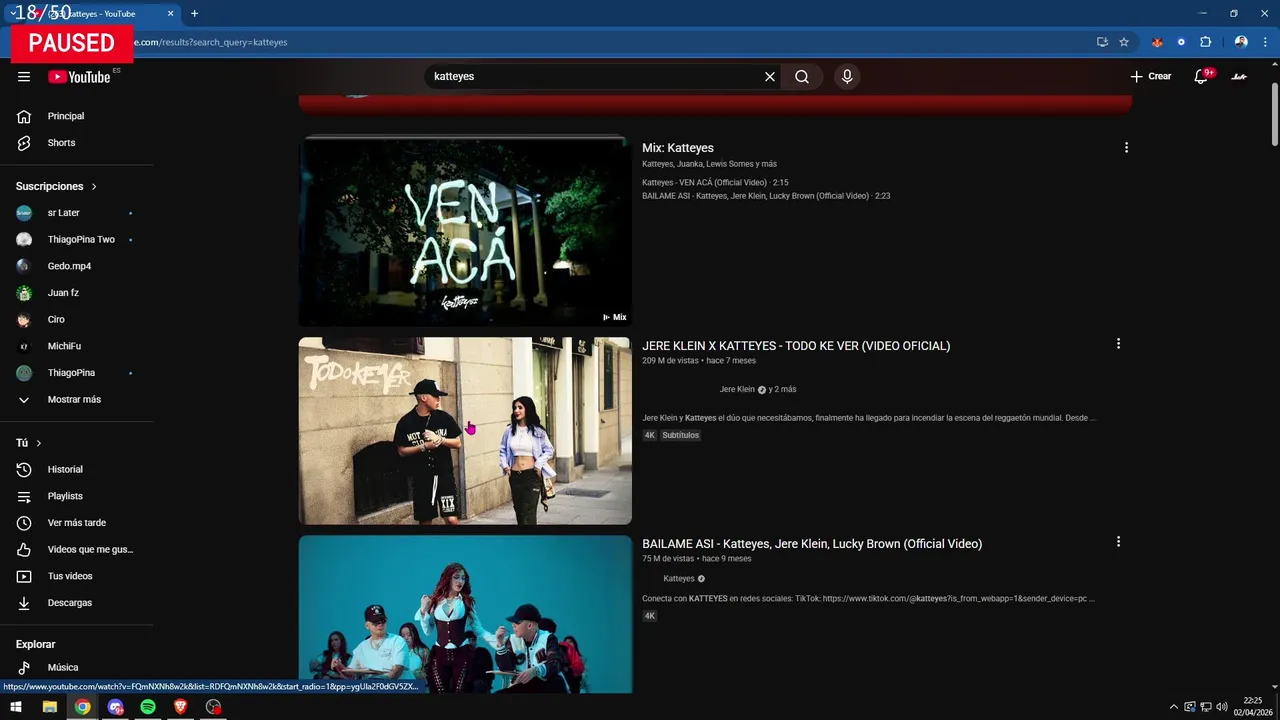Screen dimensions: 1280x720
Task: Open BAILAME ASI Official Video title
Action: (812, 544)
